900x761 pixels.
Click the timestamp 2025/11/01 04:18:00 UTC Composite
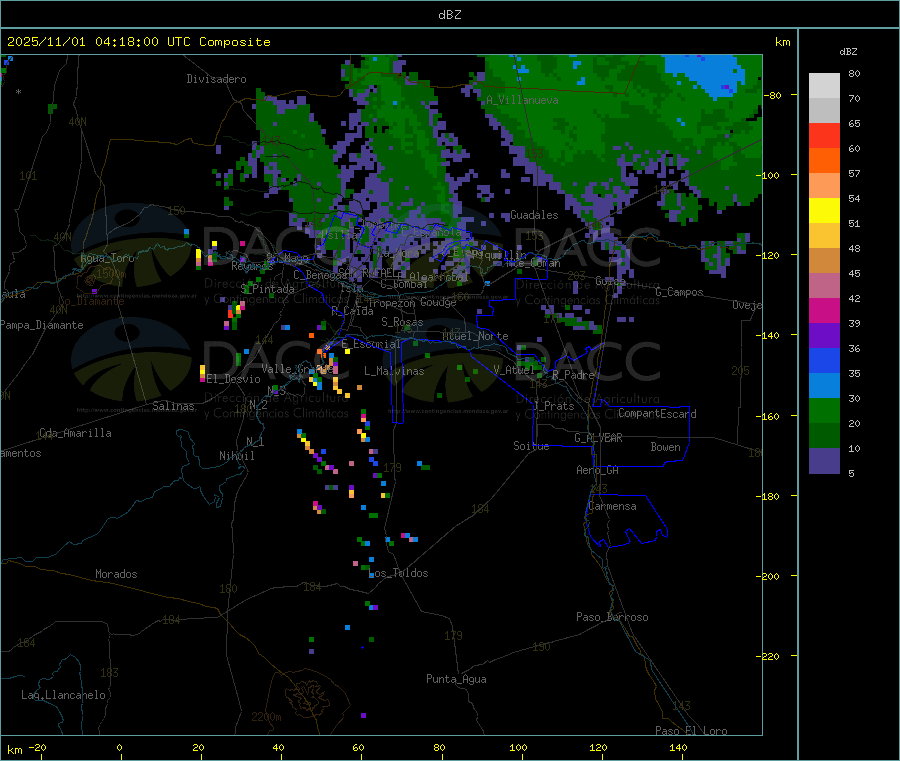pyautogui.click(x=138, y=42)
